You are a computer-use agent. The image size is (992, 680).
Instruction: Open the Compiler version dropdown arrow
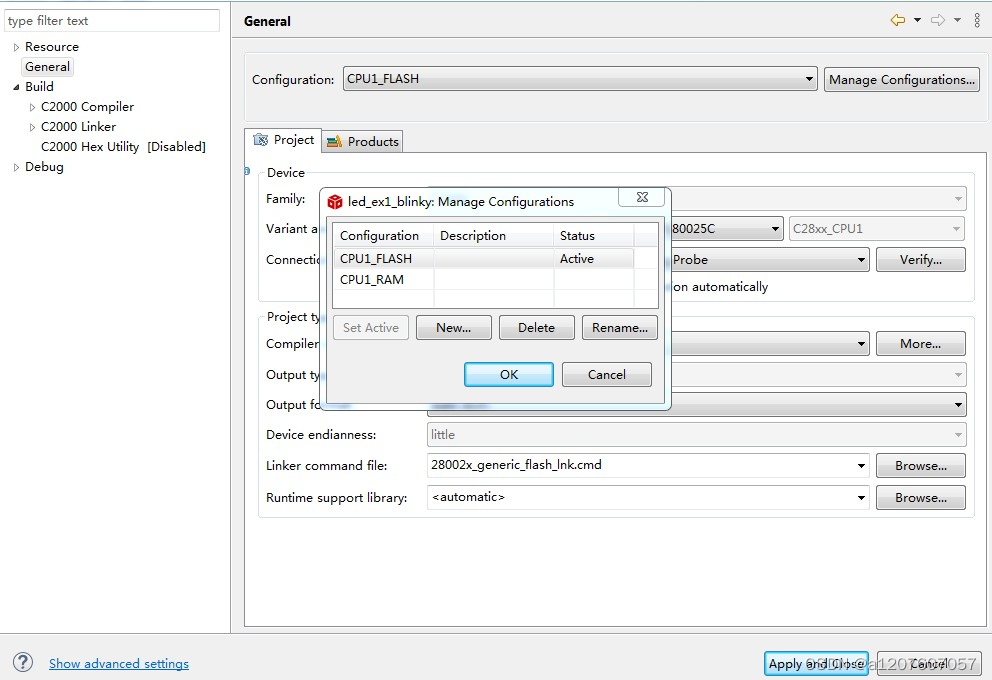pos(861,344)
